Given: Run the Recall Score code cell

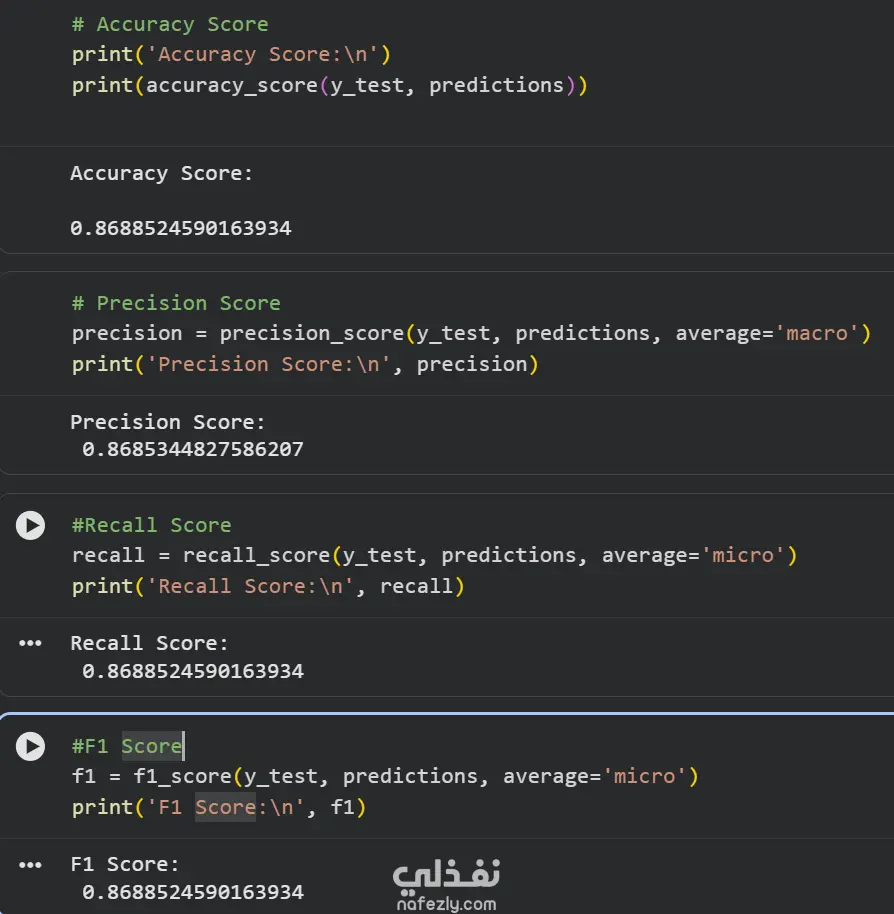Looking at the screenshot, I should pos(30,525).
